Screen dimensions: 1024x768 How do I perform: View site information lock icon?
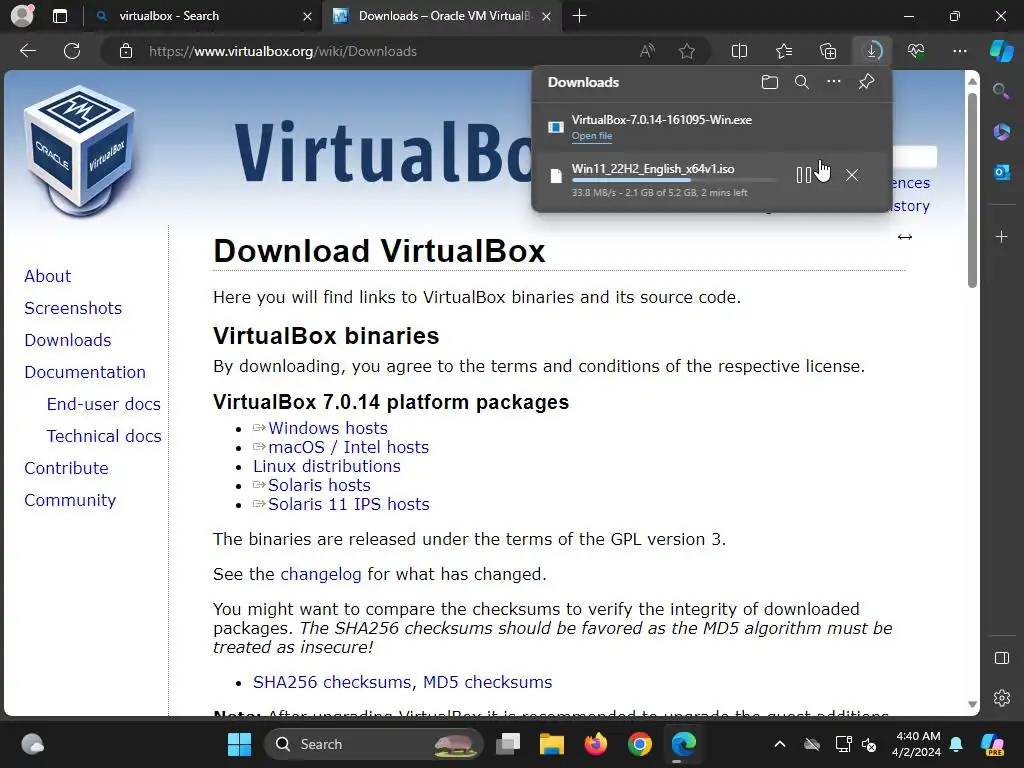click(x=126, y=51)
